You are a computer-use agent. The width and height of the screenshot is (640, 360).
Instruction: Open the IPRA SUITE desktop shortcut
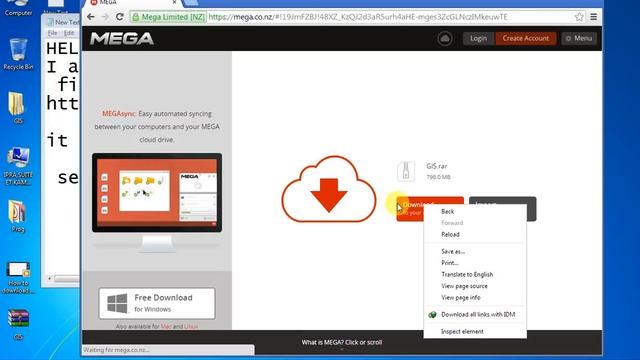click(18, 167)
